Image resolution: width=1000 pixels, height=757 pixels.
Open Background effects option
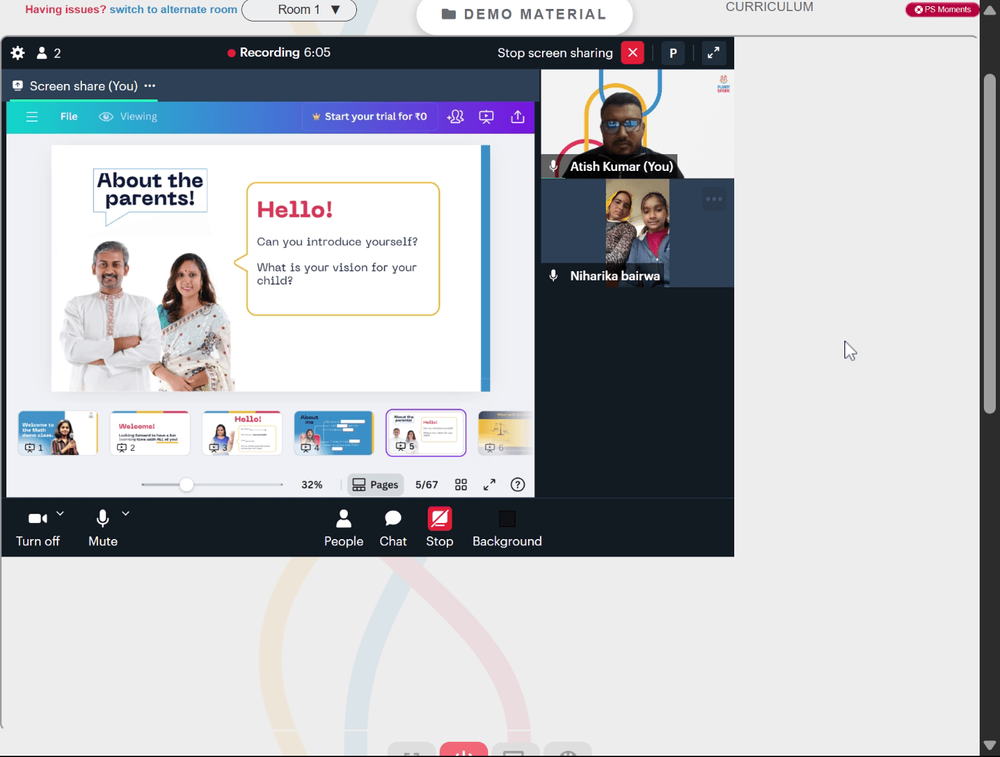pos(507,528)
